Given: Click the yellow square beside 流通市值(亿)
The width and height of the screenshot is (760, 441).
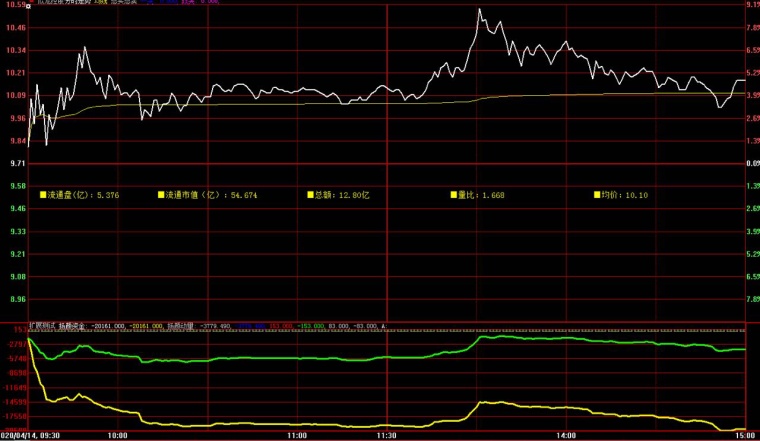Looking at the screenshot, I should (x=161, y=196).
